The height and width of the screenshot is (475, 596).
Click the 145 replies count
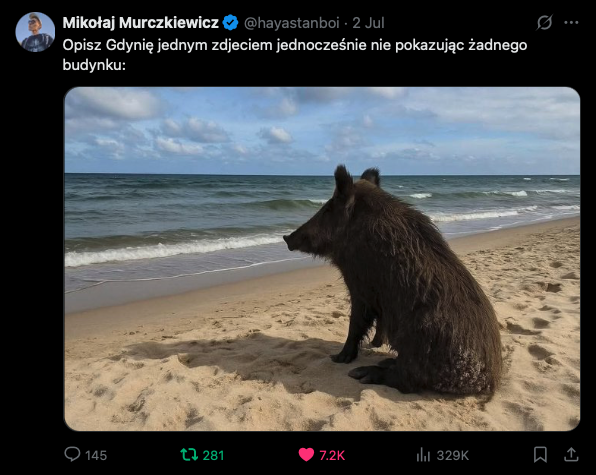(96, 455)
